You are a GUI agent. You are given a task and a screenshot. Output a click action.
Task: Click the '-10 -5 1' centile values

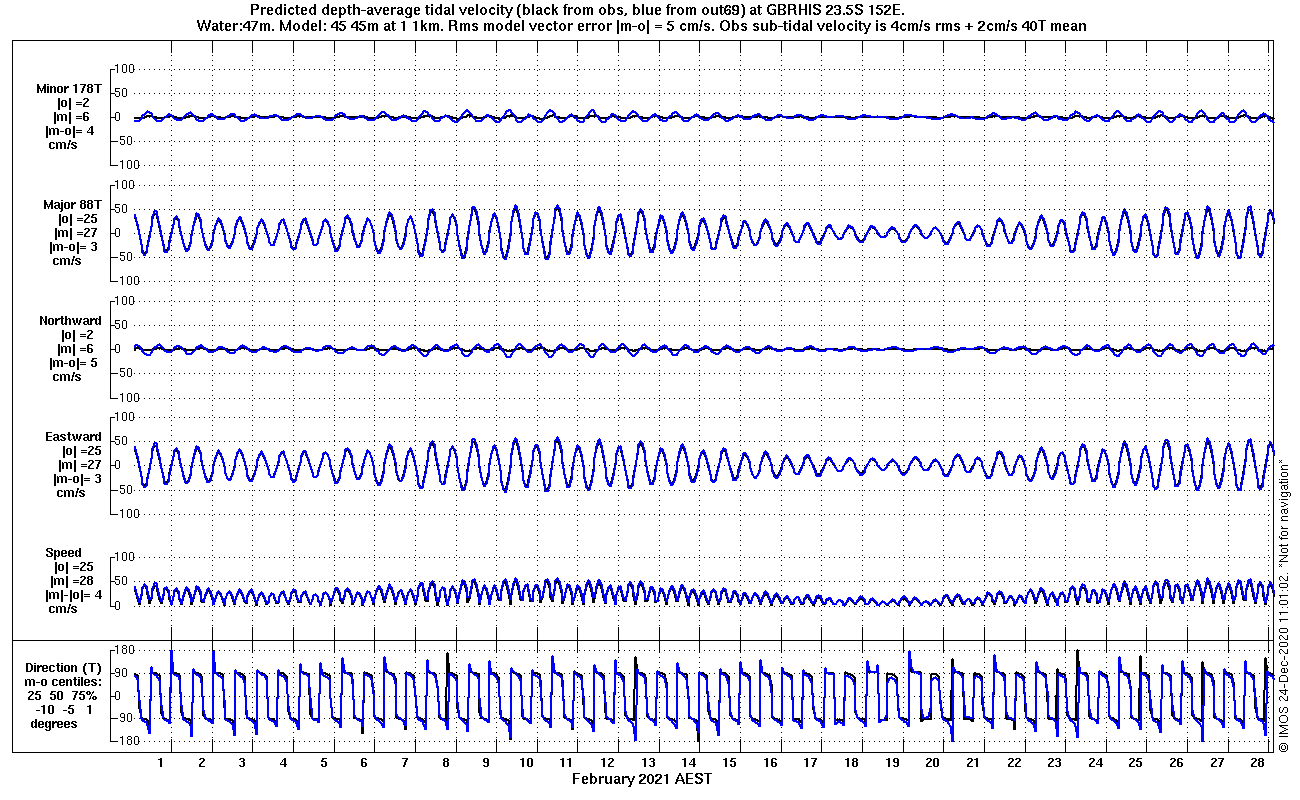(62, 710)
